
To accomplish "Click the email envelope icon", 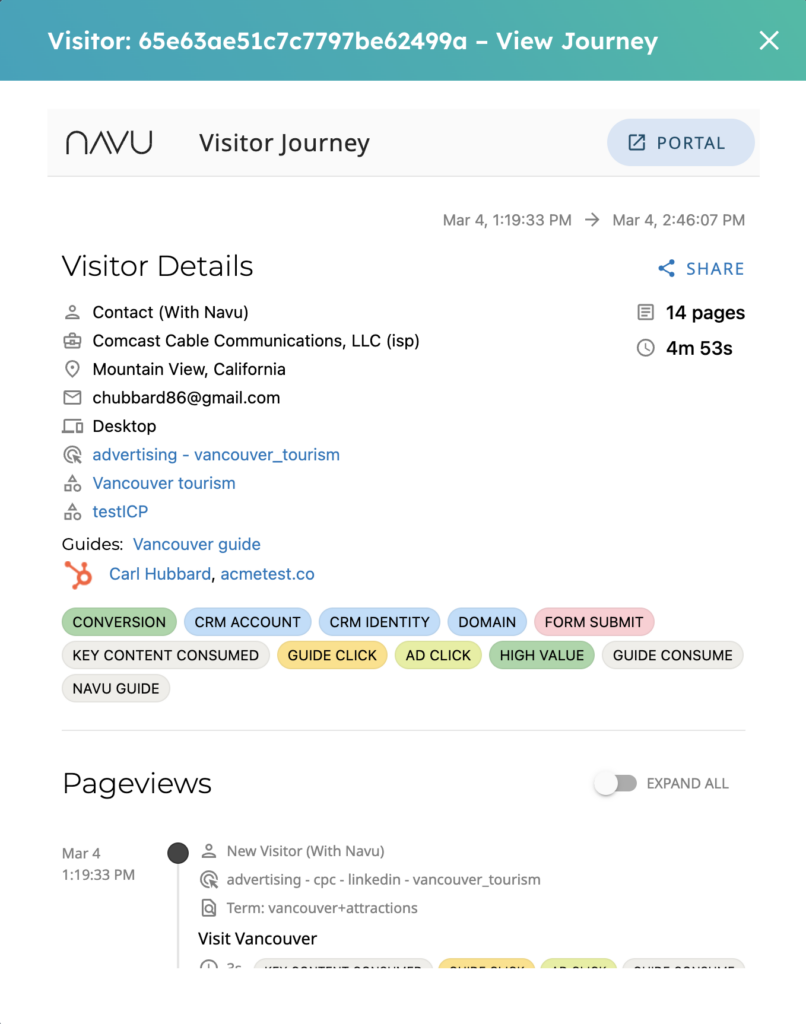I will 72,398.
